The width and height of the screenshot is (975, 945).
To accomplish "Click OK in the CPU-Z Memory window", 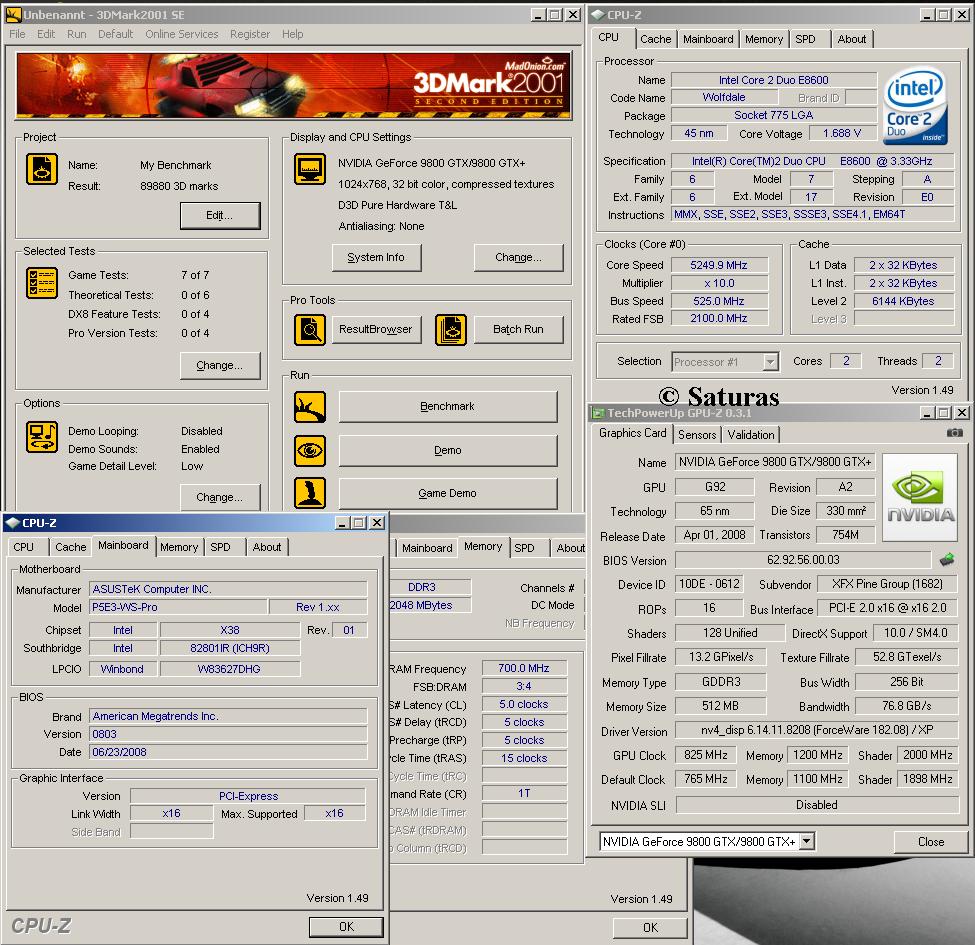I will pyautogui.click(x=650, y=928).
